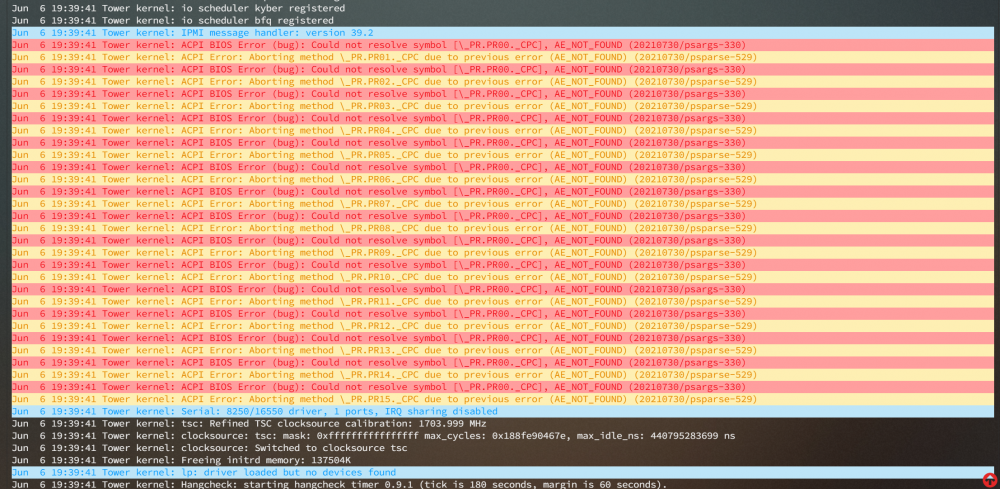Select the 'Switched to clocksource tsc' line
This screenshot has height=489, width=1000.
503,448
